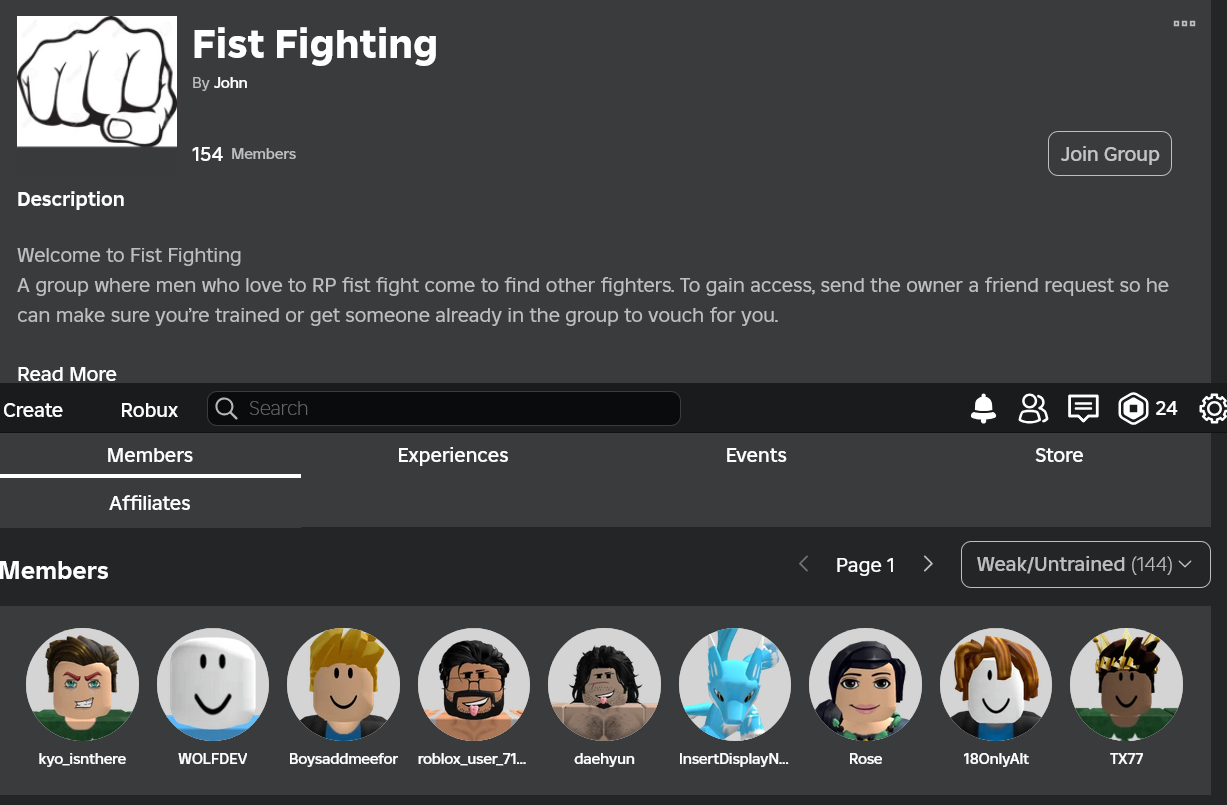Click the search magnifier icon
The image size is (1227, 805).
click(227, 408)
